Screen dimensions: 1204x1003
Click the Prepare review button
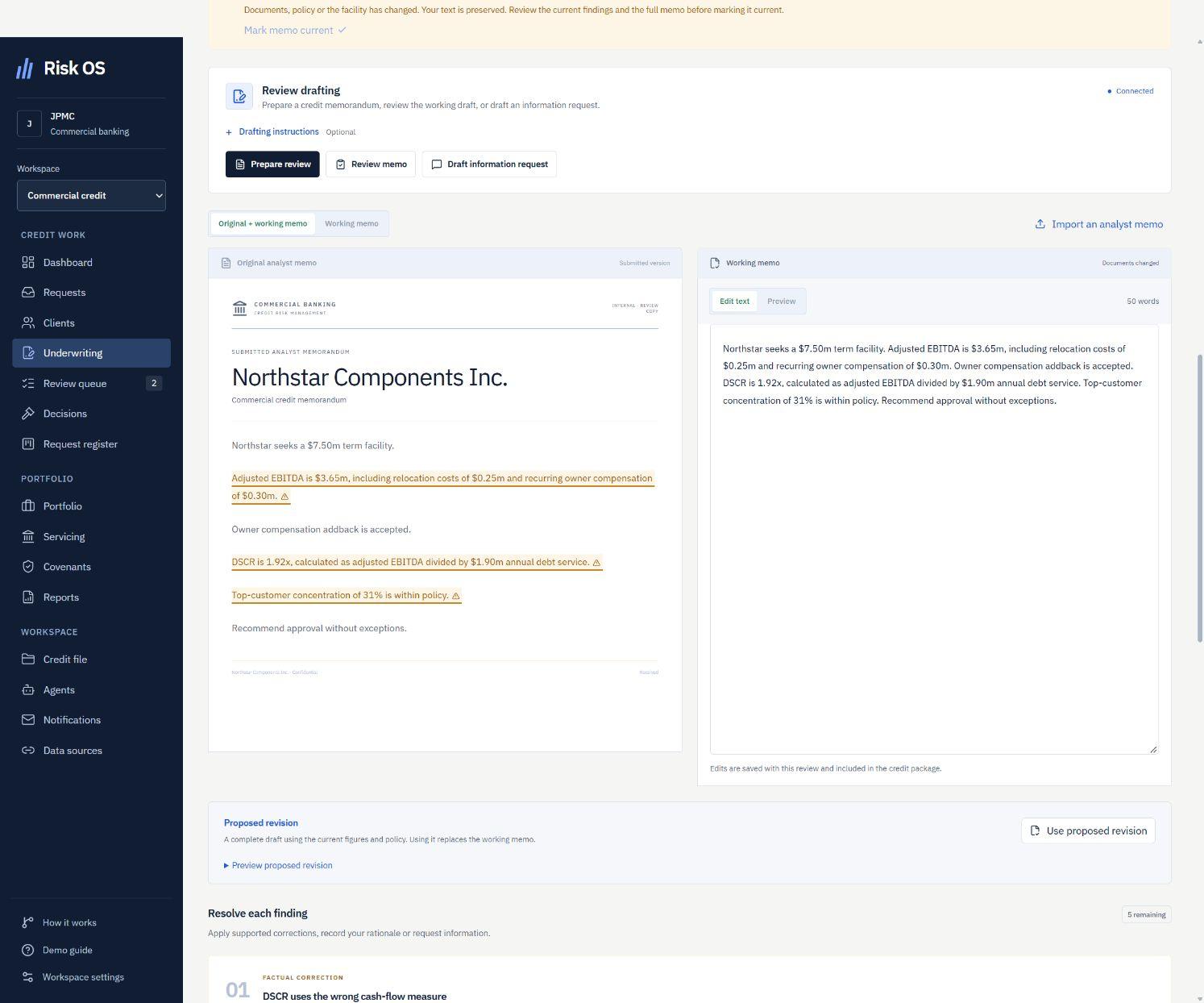pos(272,164)
